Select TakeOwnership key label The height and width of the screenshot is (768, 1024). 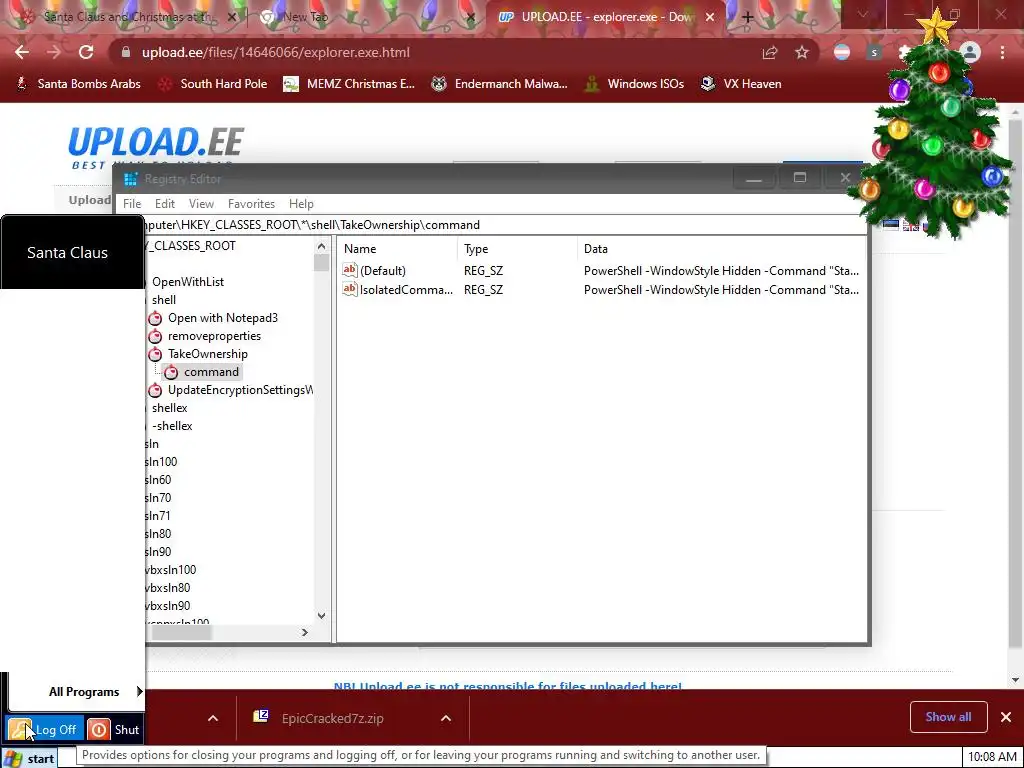[208, 354]
